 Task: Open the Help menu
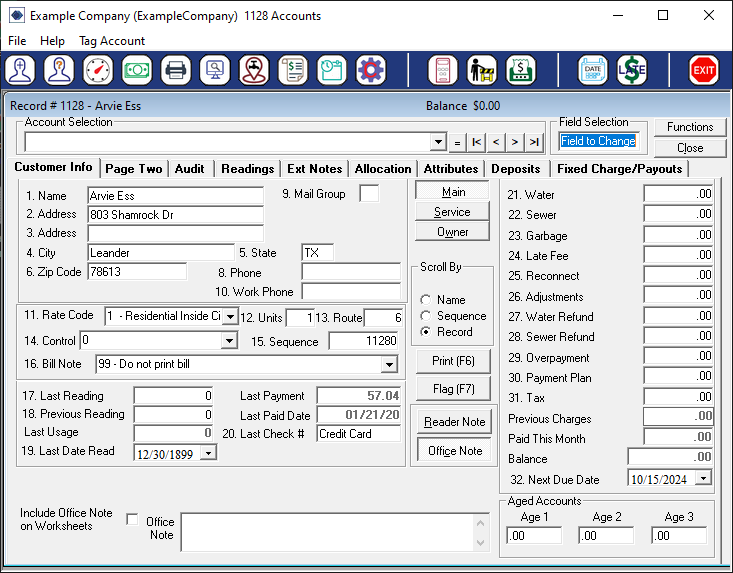(x=52, y=41)
